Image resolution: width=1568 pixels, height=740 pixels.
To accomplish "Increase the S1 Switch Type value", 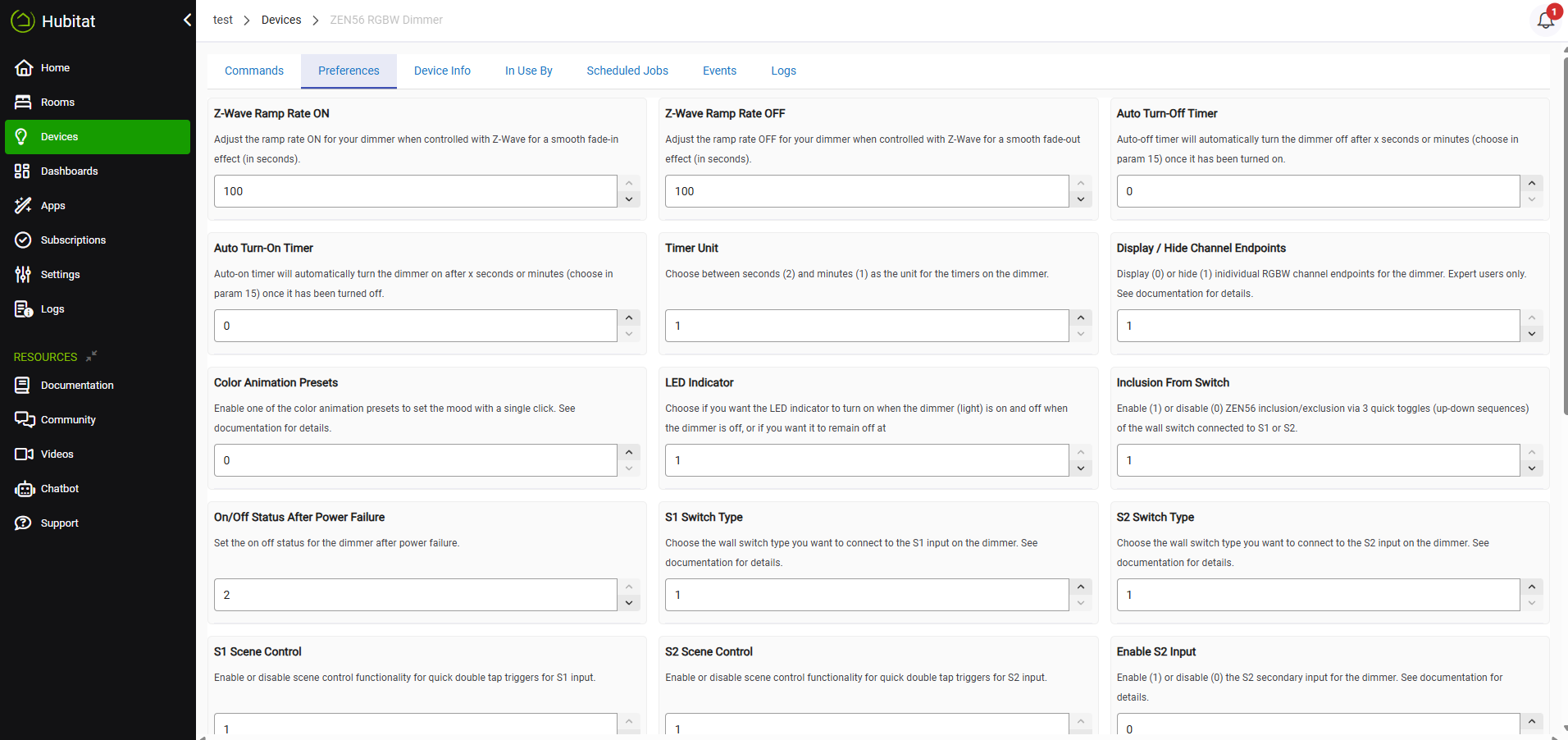I will point(1080,587).
